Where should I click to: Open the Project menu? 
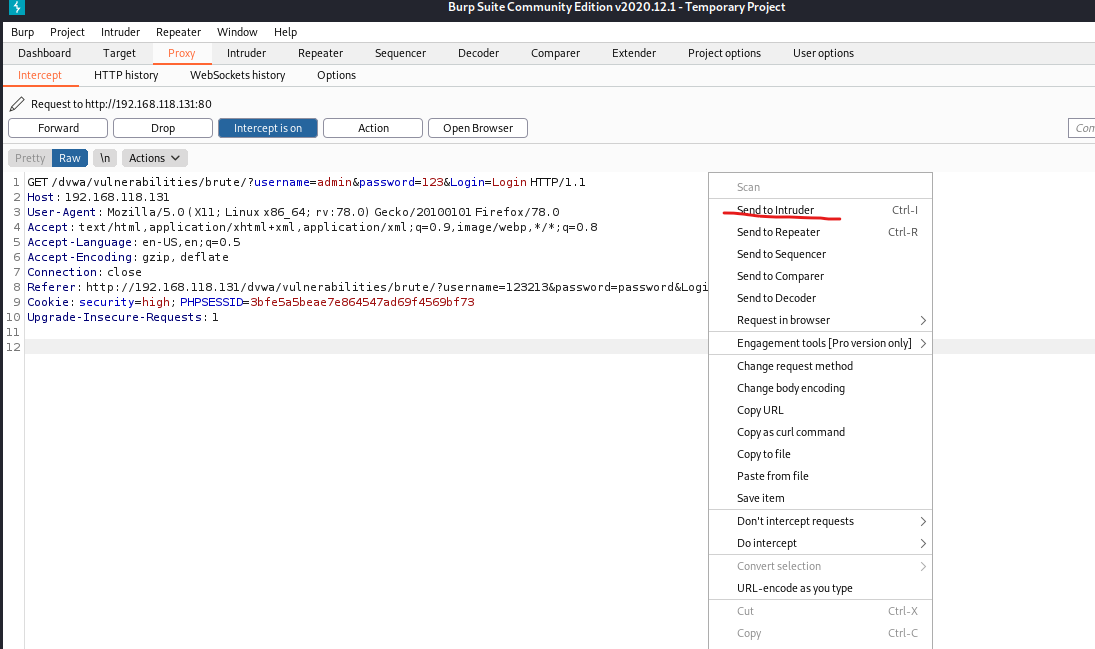[x=67, y=32]
